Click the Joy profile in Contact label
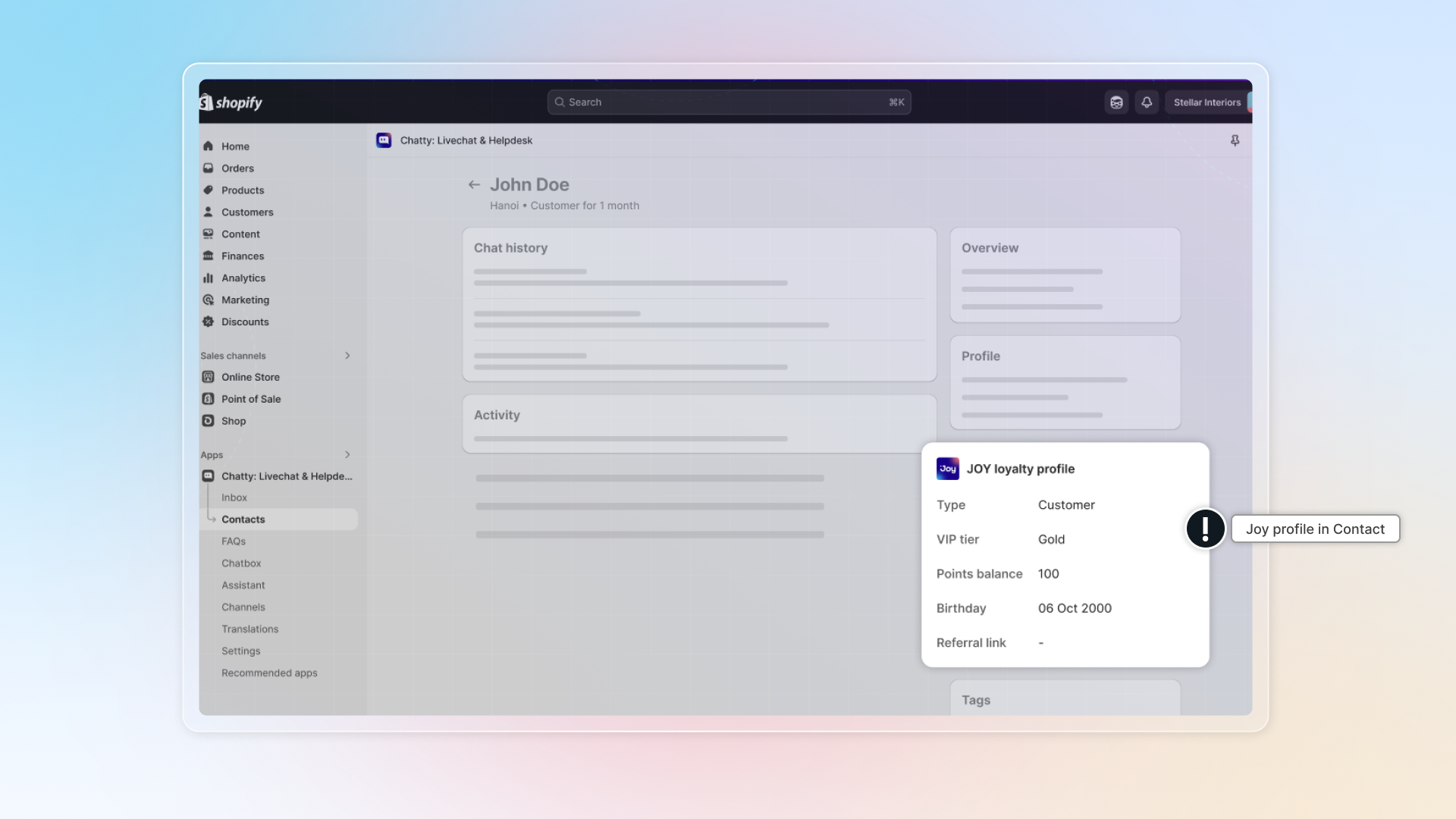 tap(1315, 529)
